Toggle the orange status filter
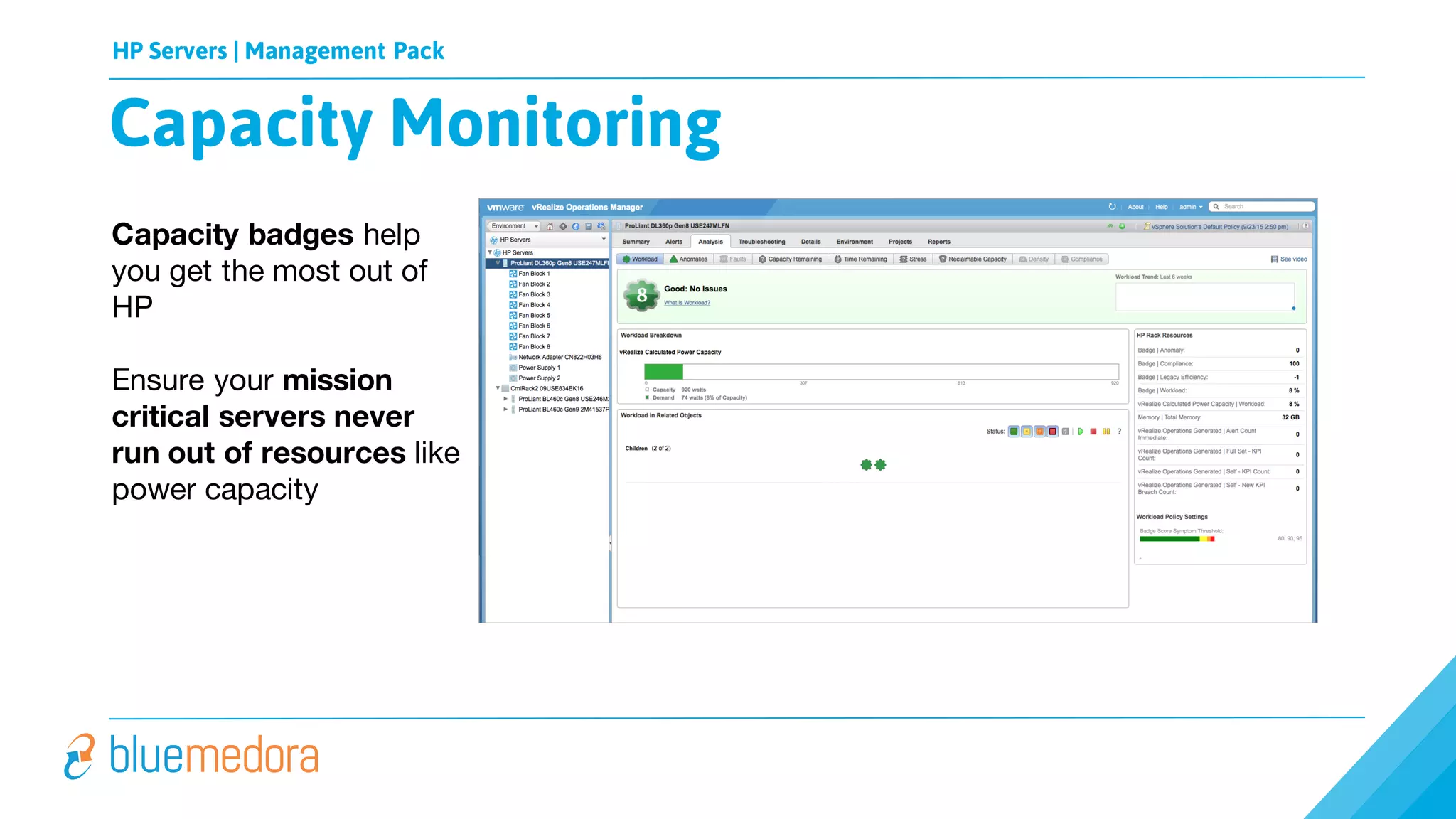Screen dimensions: 1456x819 1040,432
